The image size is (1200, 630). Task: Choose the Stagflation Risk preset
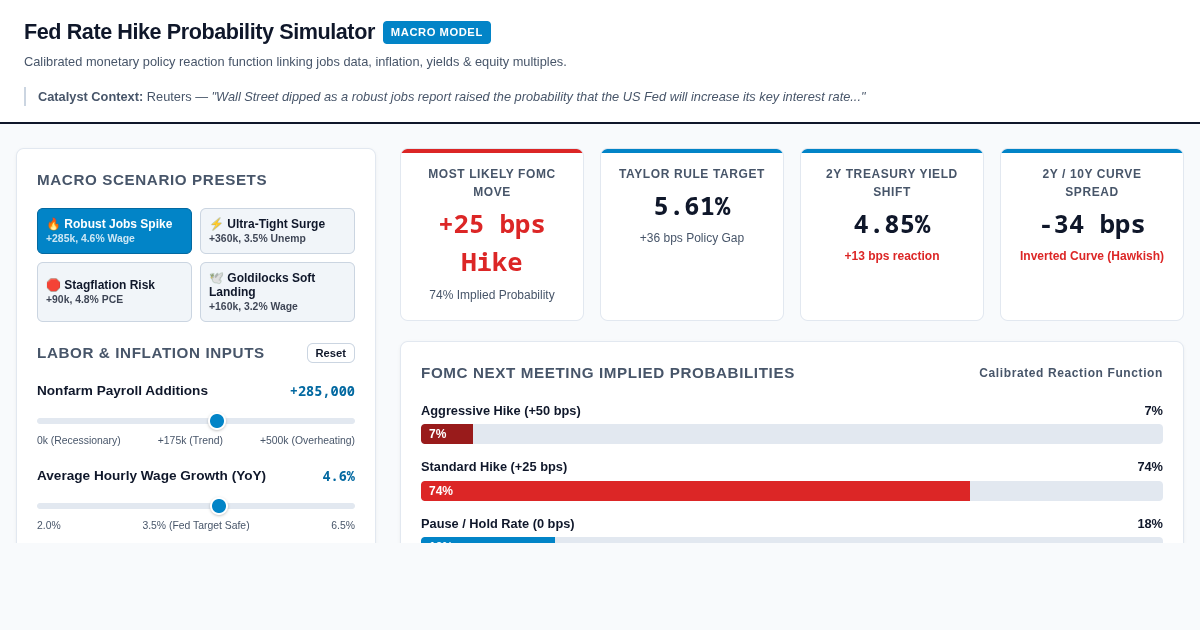pos(114,292)
